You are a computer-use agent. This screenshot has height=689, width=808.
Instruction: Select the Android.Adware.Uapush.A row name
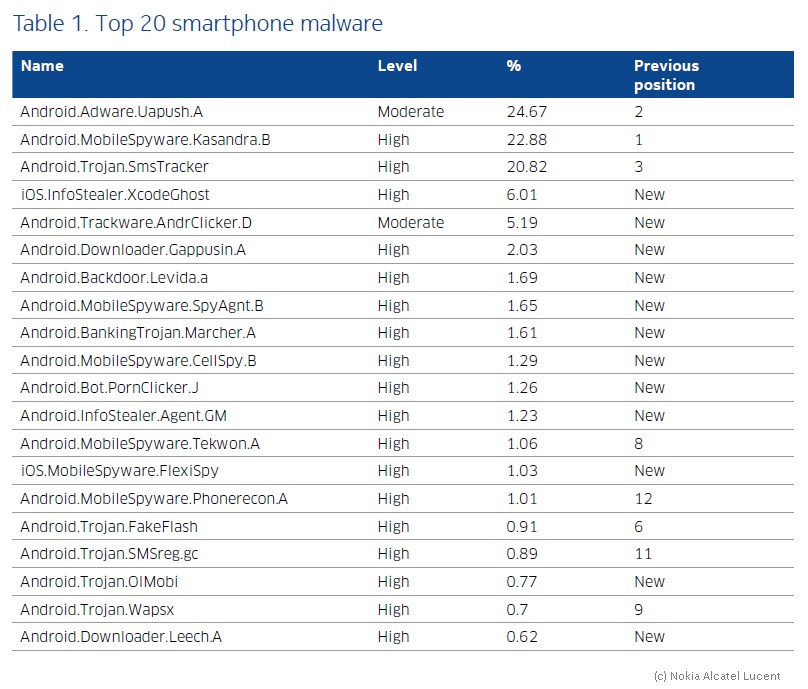tap(111, 112)
